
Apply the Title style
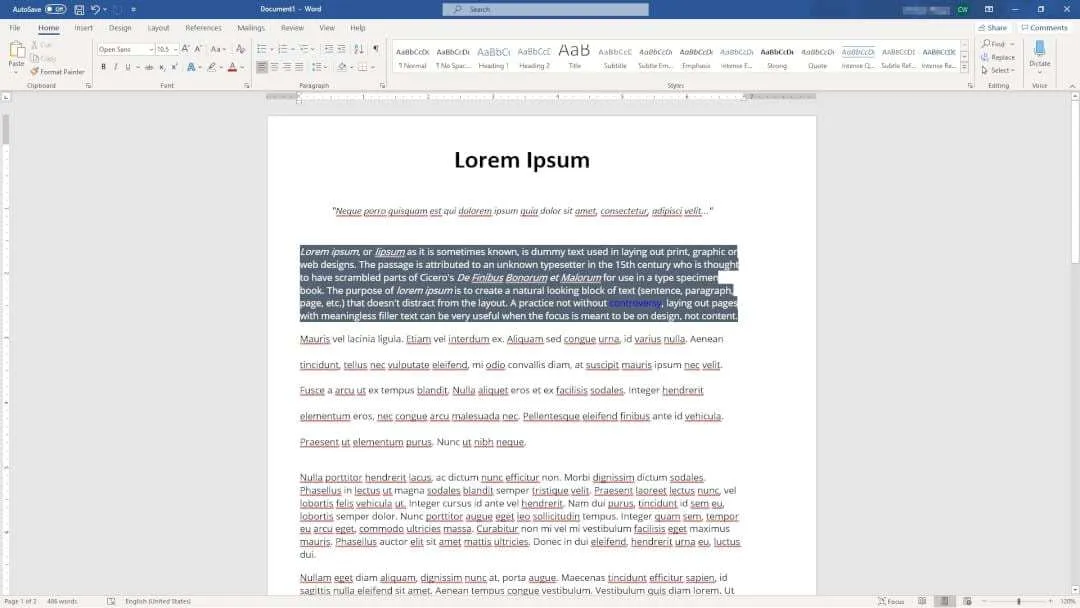pyautogui.click(x=574, y=56)
